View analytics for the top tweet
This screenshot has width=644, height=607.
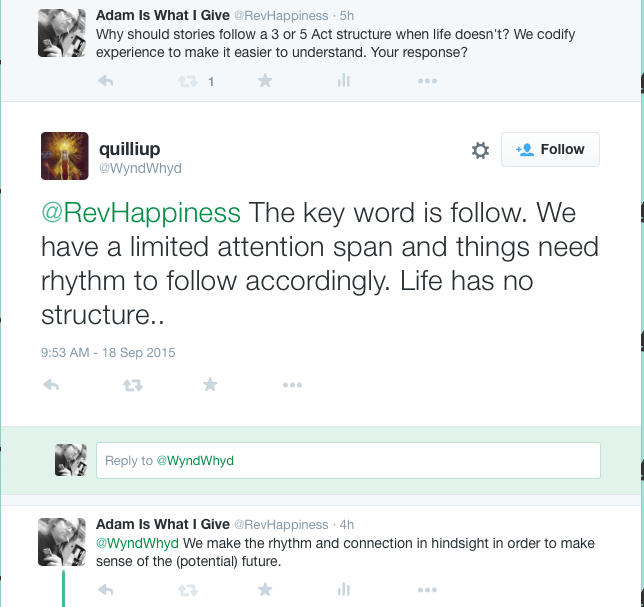pyautogui.click(x=343, y=81)
